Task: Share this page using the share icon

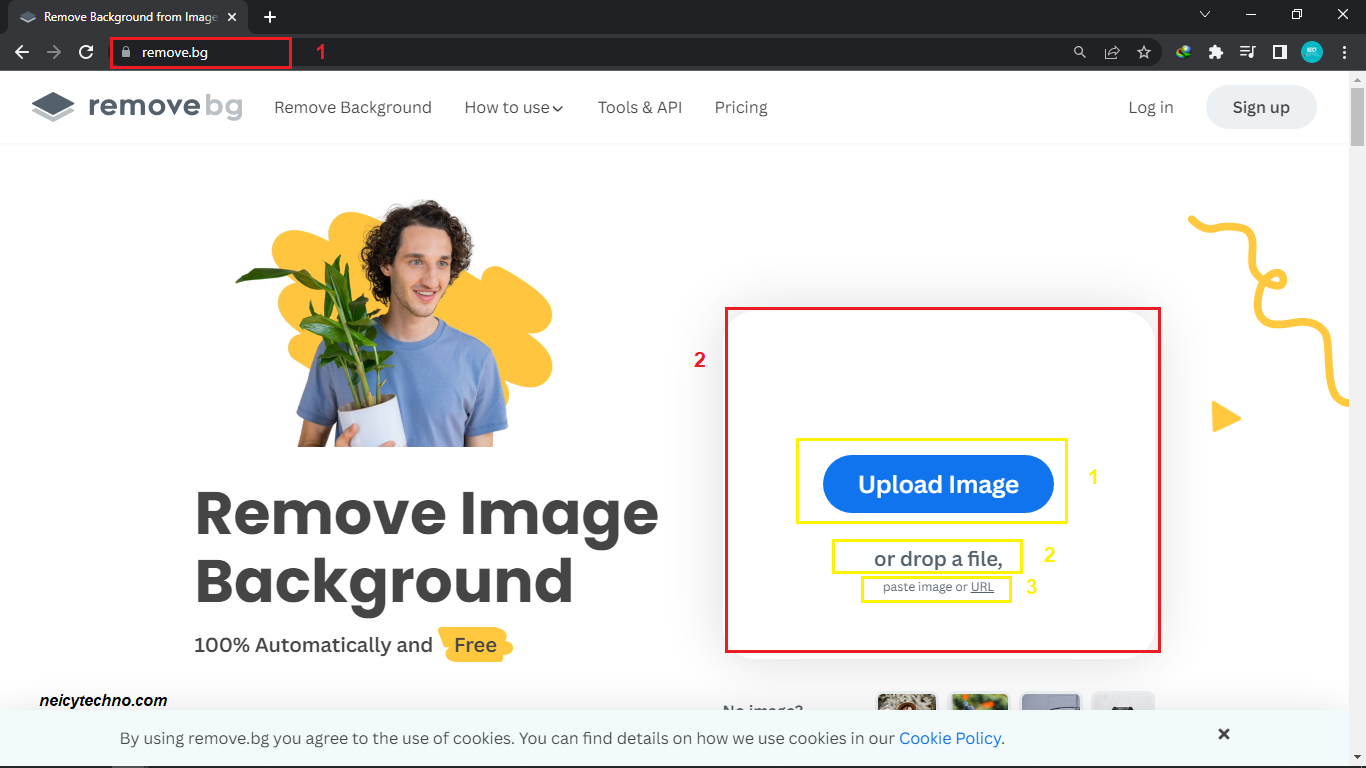Action: point(1112,52)
